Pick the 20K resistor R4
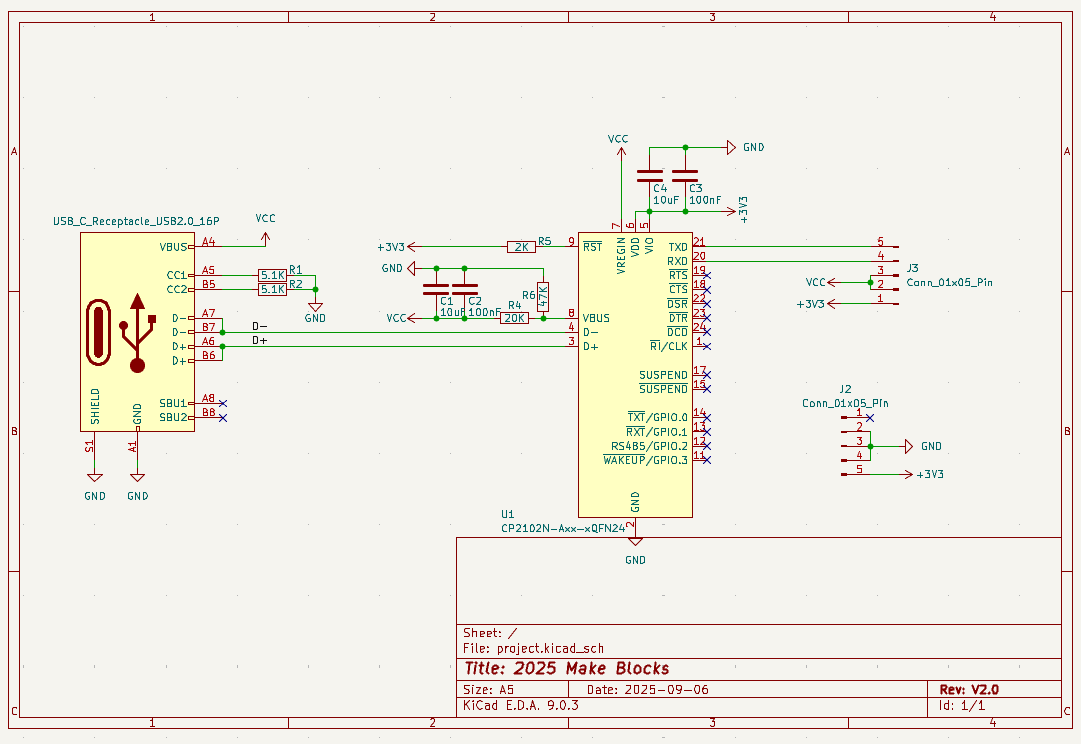This screenshot has height=744, width=1081. (x=514, y=318)
